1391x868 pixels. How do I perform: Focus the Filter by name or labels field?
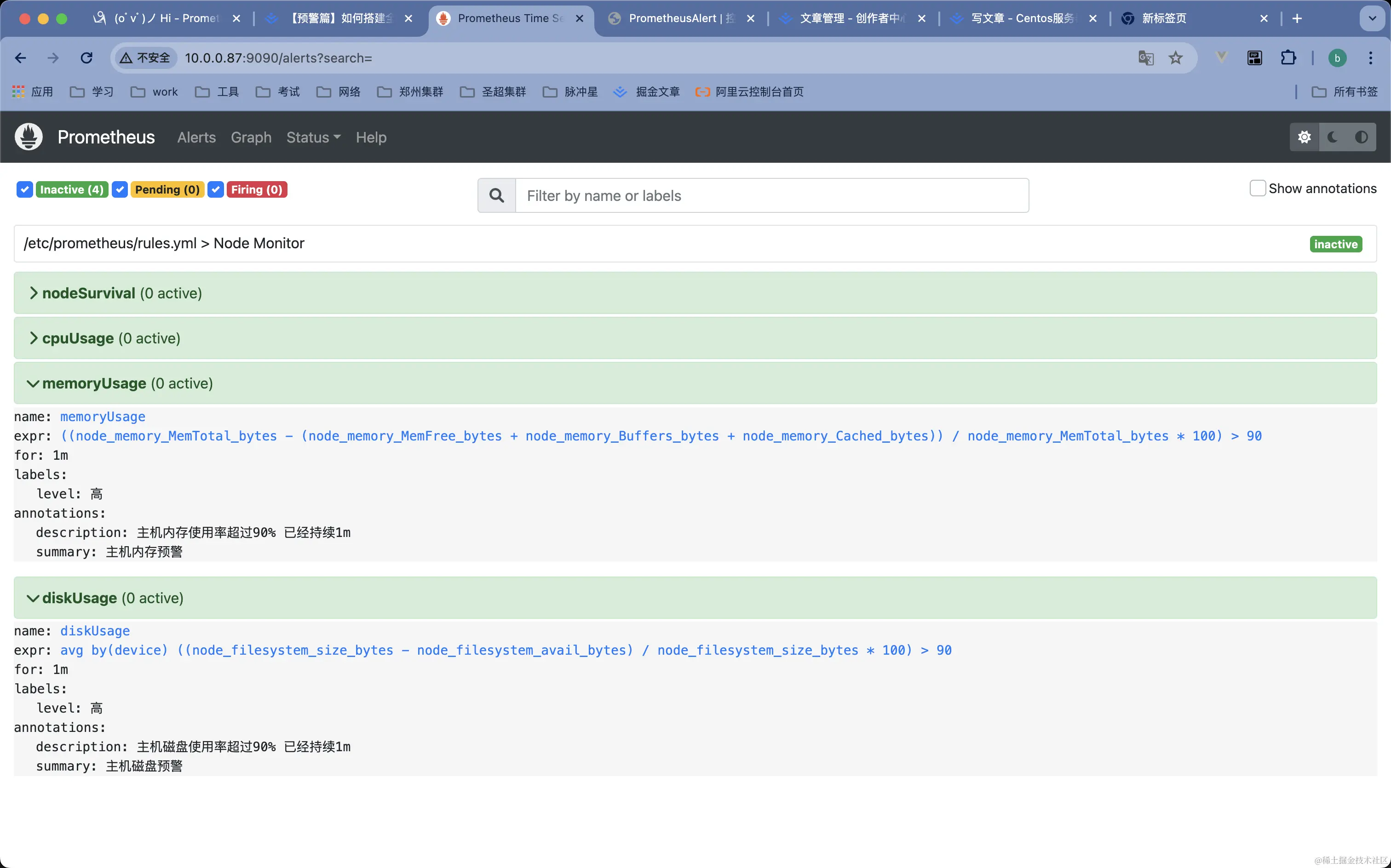[771, 196]
